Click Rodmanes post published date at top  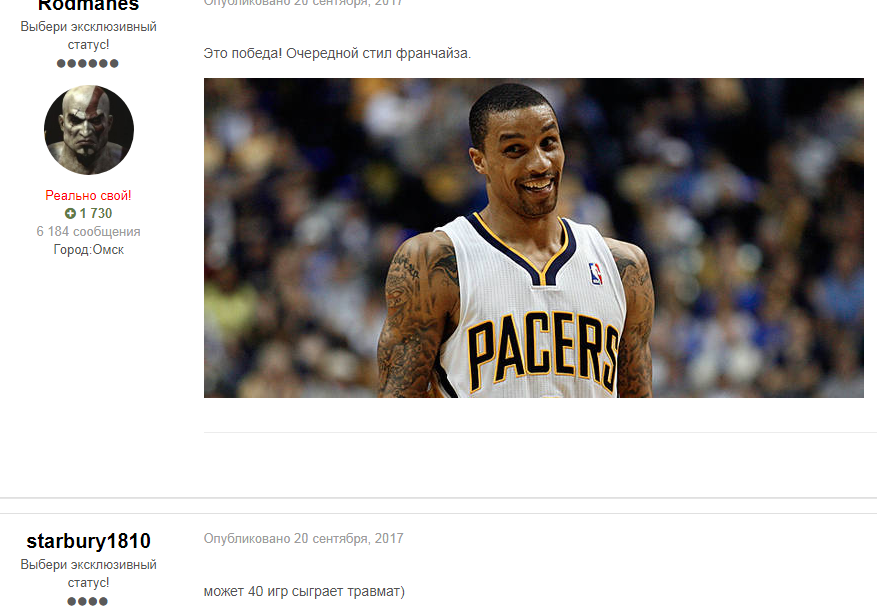point(303,3)
